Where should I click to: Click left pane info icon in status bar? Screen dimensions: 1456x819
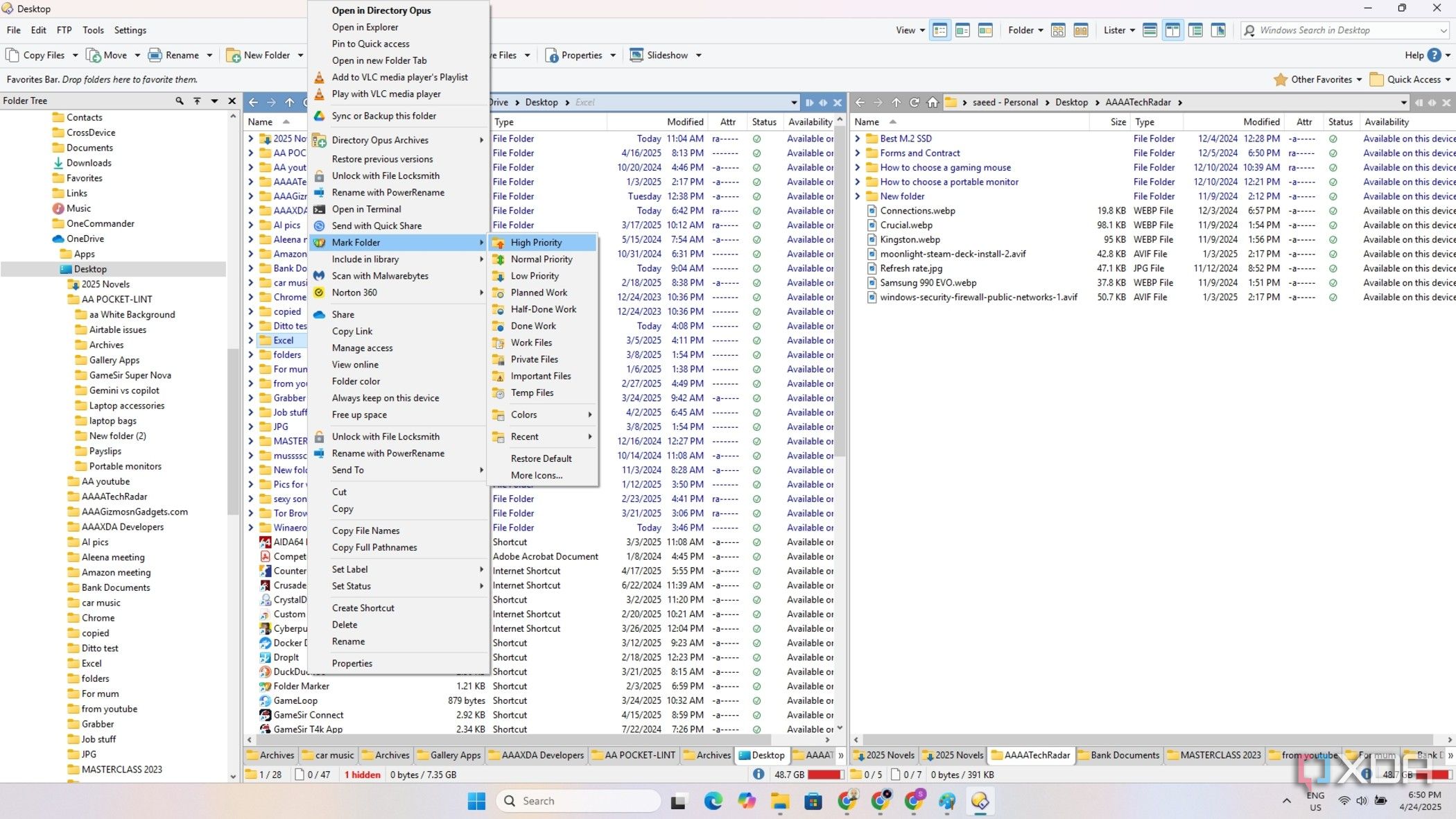coord(759,775)
